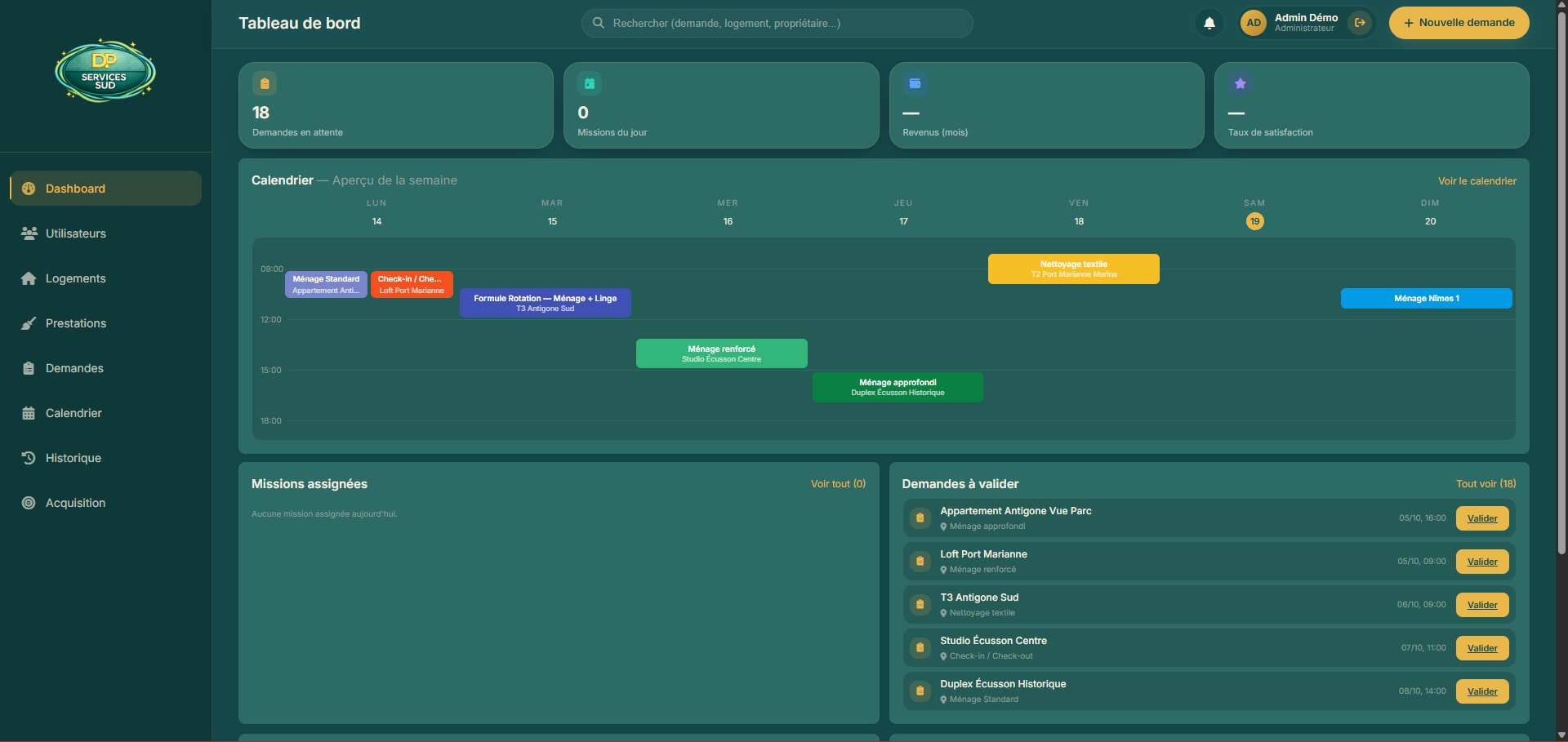Validate the Duplex Écusson Historique request
Screen dimensions: 1568x742
(x=1482, y=691)
